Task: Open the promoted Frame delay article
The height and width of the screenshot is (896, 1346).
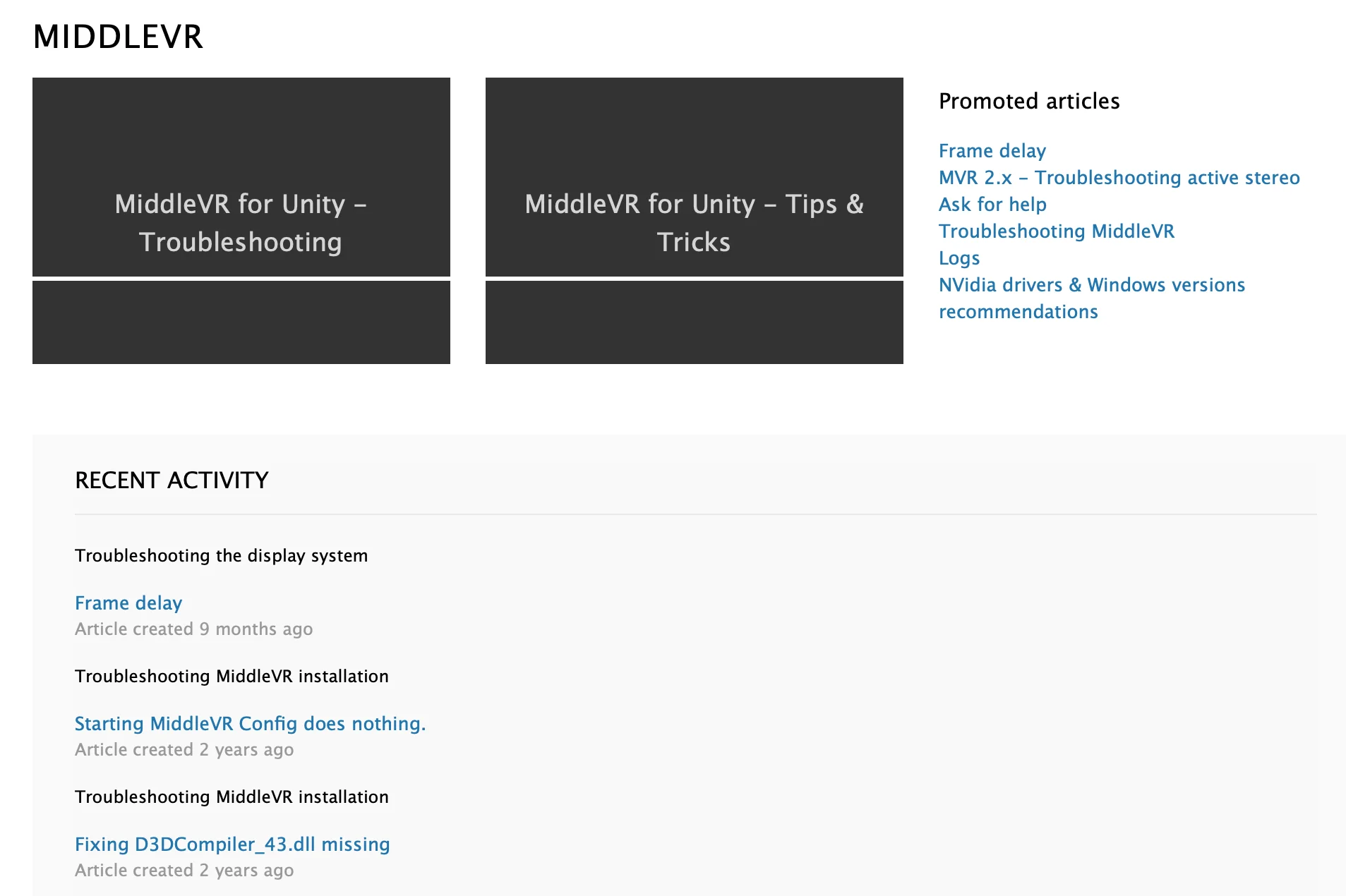Action: (992, 151)
